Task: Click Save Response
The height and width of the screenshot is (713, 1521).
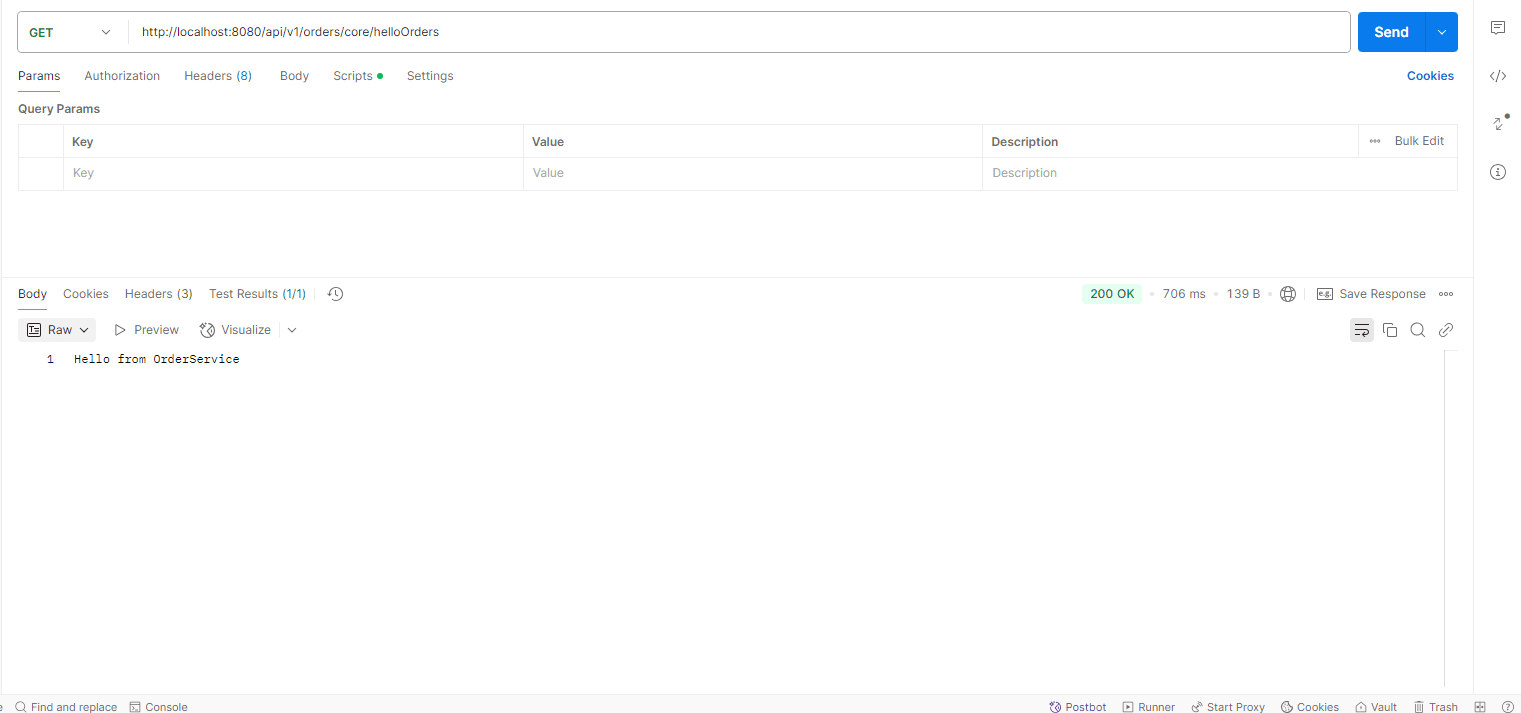Action: point(1371,294)
